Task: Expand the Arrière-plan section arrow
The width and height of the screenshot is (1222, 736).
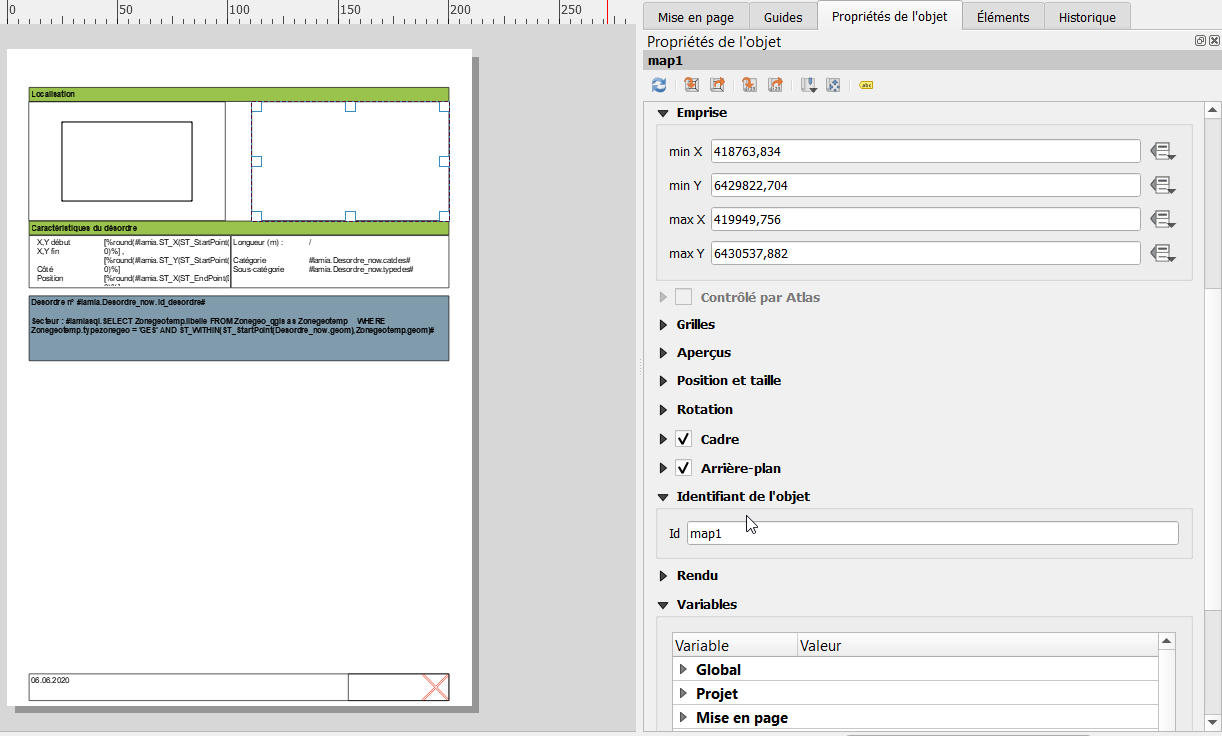Action: point(663,468)
